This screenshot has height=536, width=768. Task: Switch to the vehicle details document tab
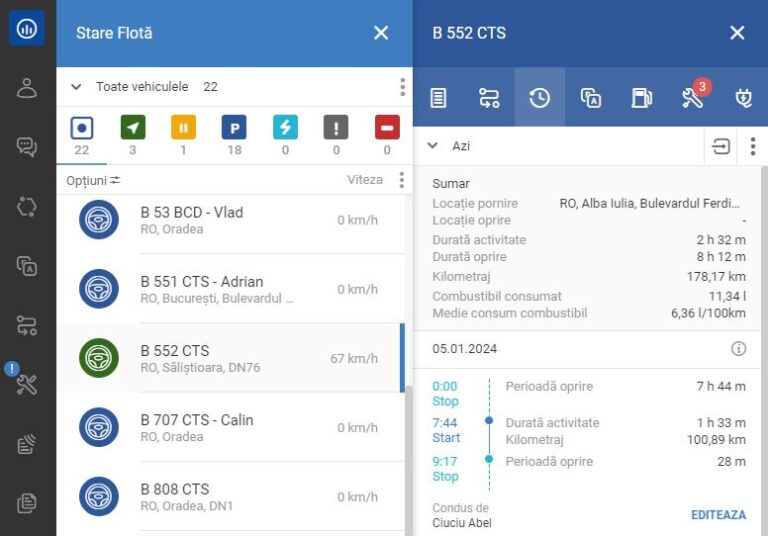pyautogui.click(x=438, y=97)
